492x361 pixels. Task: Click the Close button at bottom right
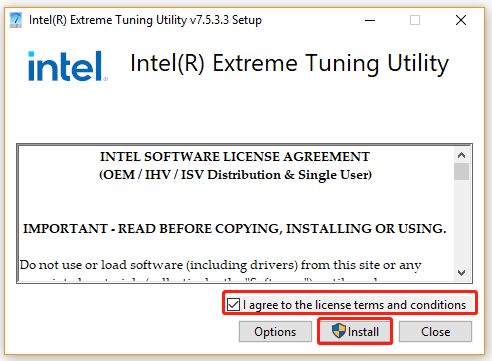pyautogui.click(x=435, y=332)
